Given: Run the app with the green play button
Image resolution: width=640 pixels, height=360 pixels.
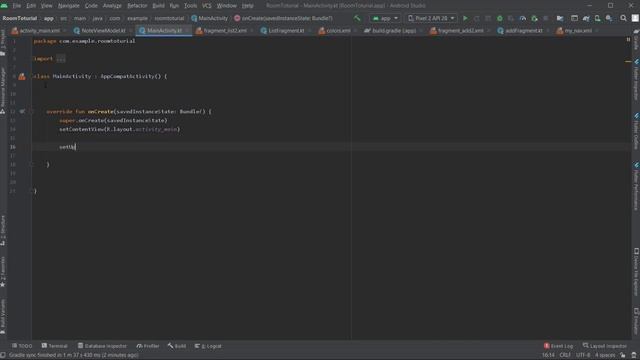Looking at the screenshot, I should click(x=465, y=18).
